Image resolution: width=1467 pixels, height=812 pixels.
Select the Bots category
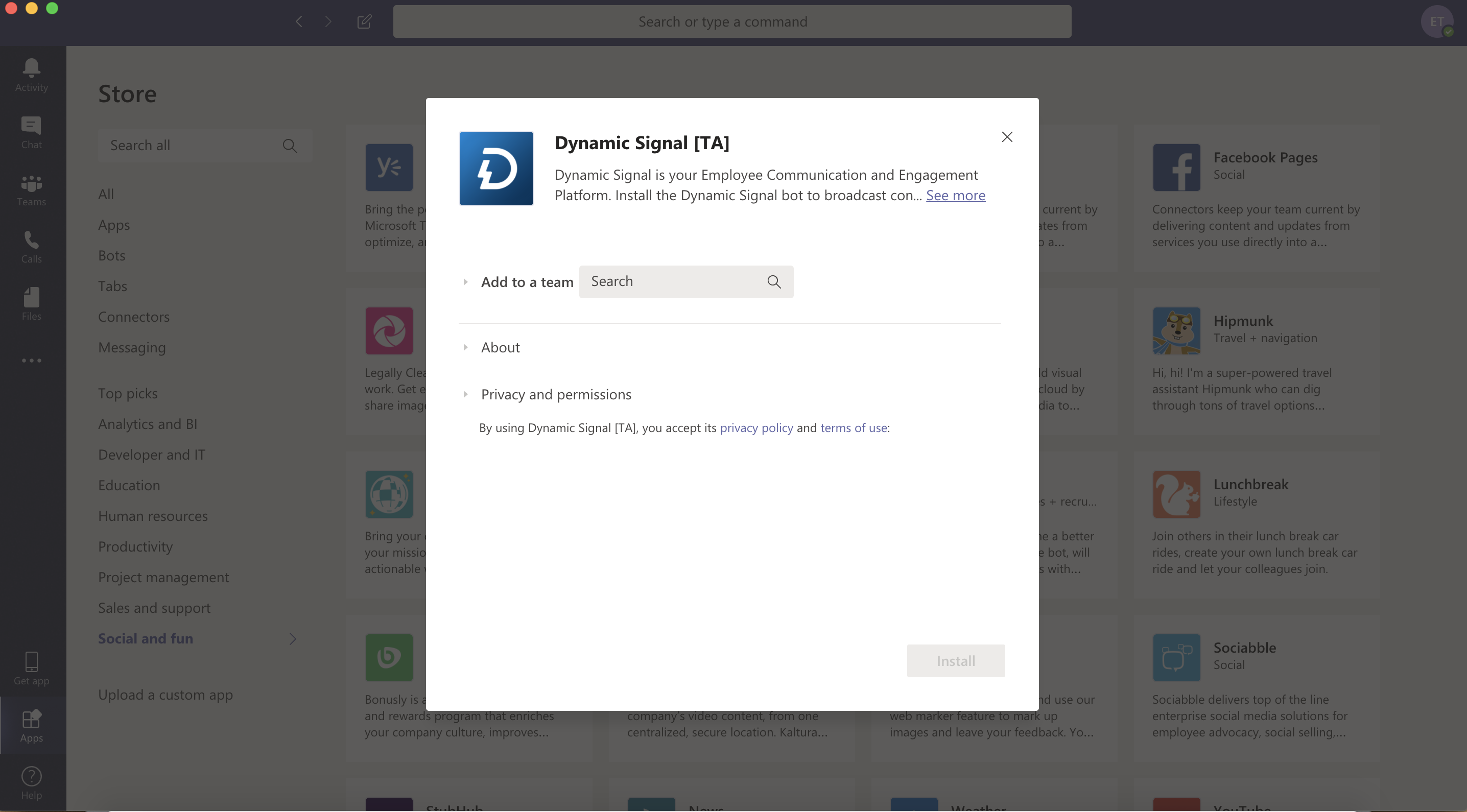(x=112, y=256)
